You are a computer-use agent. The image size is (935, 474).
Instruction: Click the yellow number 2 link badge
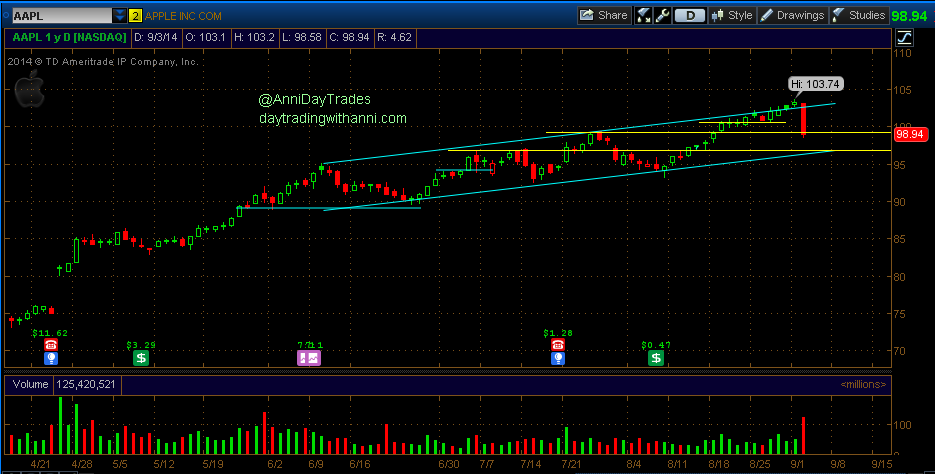click(x=135, y=16)
